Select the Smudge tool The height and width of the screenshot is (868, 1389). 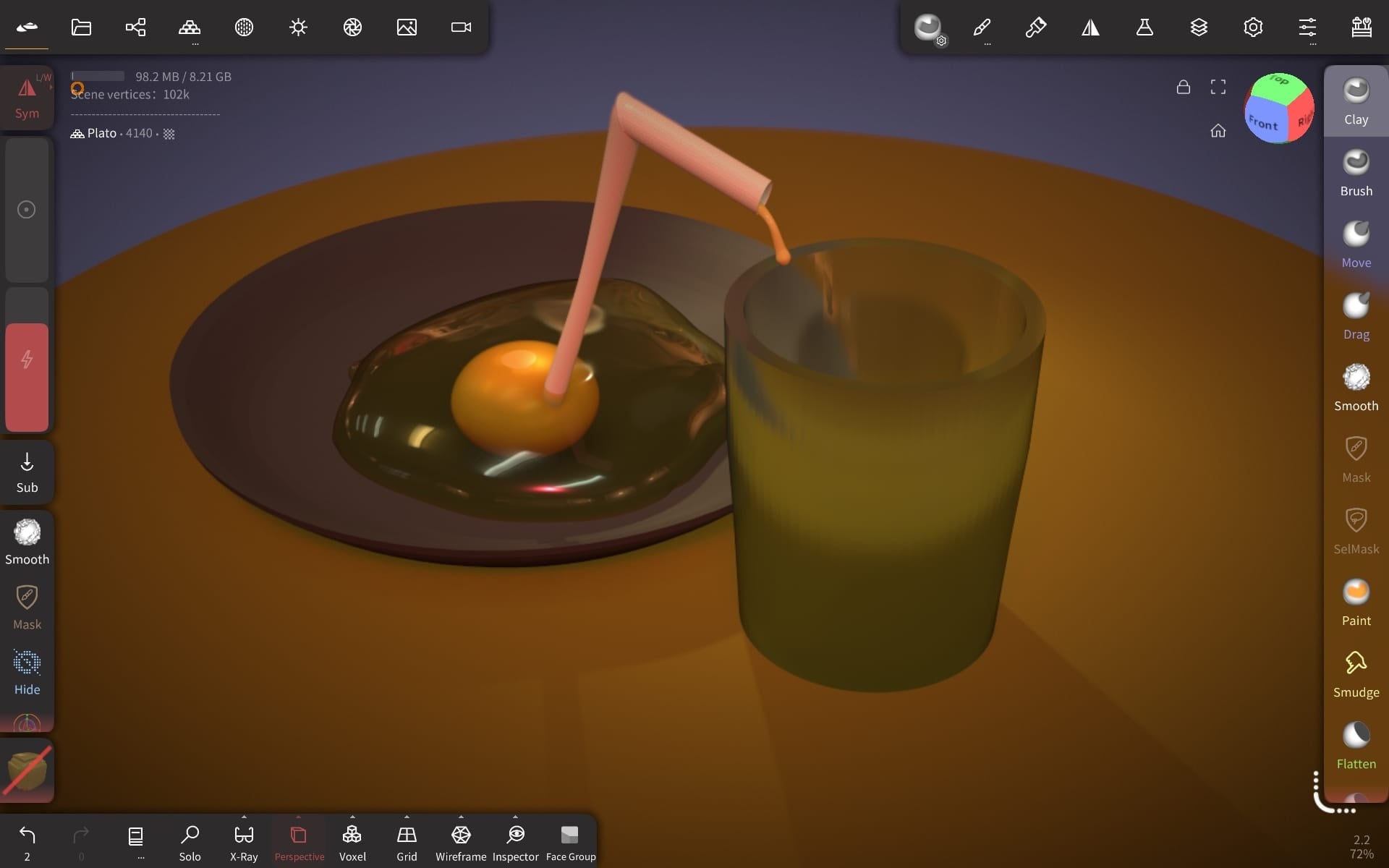(x=1356, y=674)
